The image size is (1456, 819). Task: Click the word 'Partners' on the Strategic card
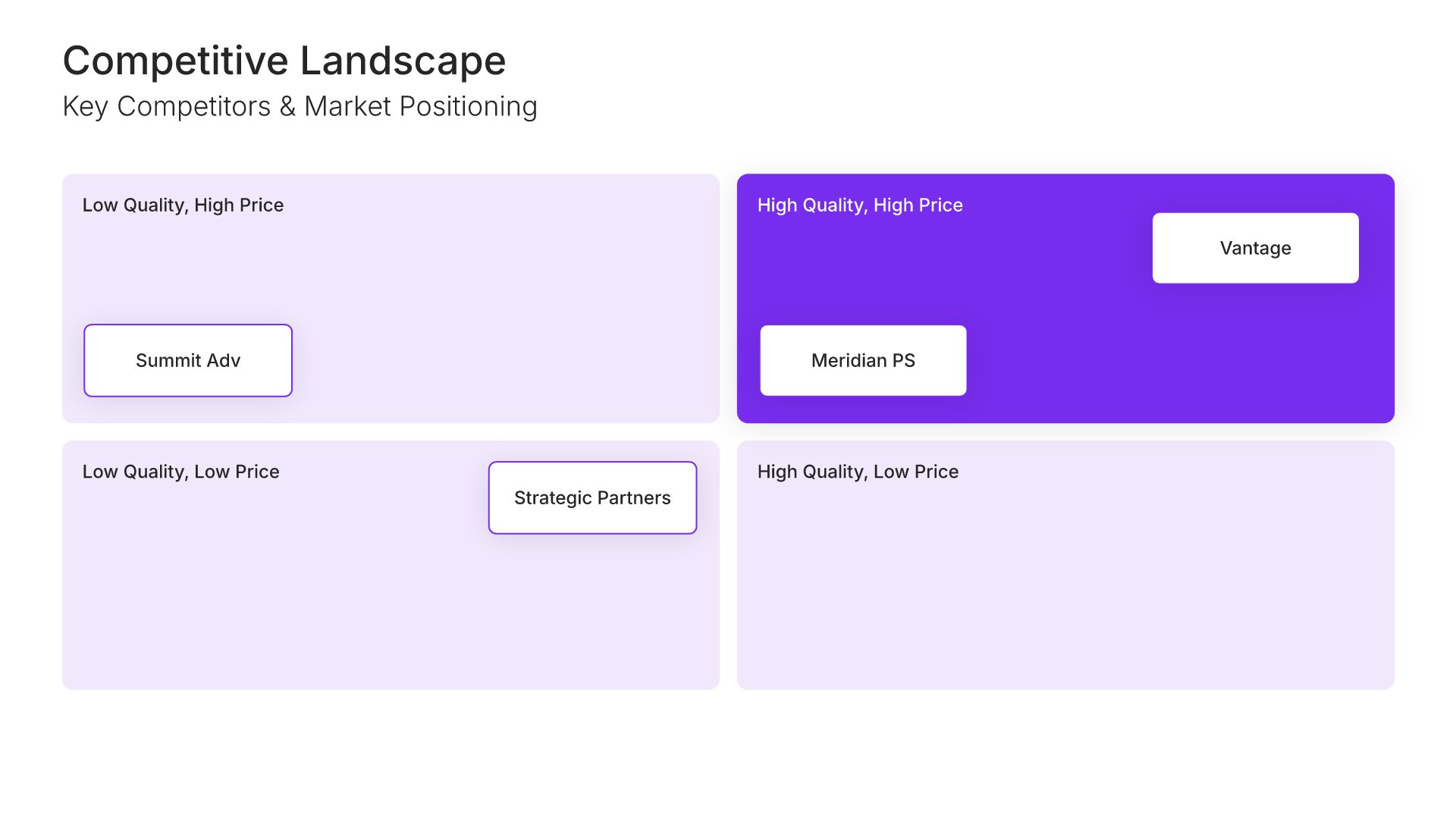pos(634,497)
